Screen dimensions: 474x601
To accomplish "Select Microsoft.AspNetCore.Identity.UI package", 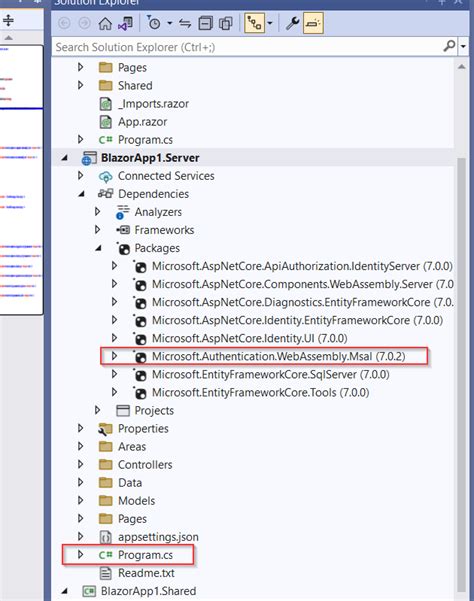I will 249,338.
